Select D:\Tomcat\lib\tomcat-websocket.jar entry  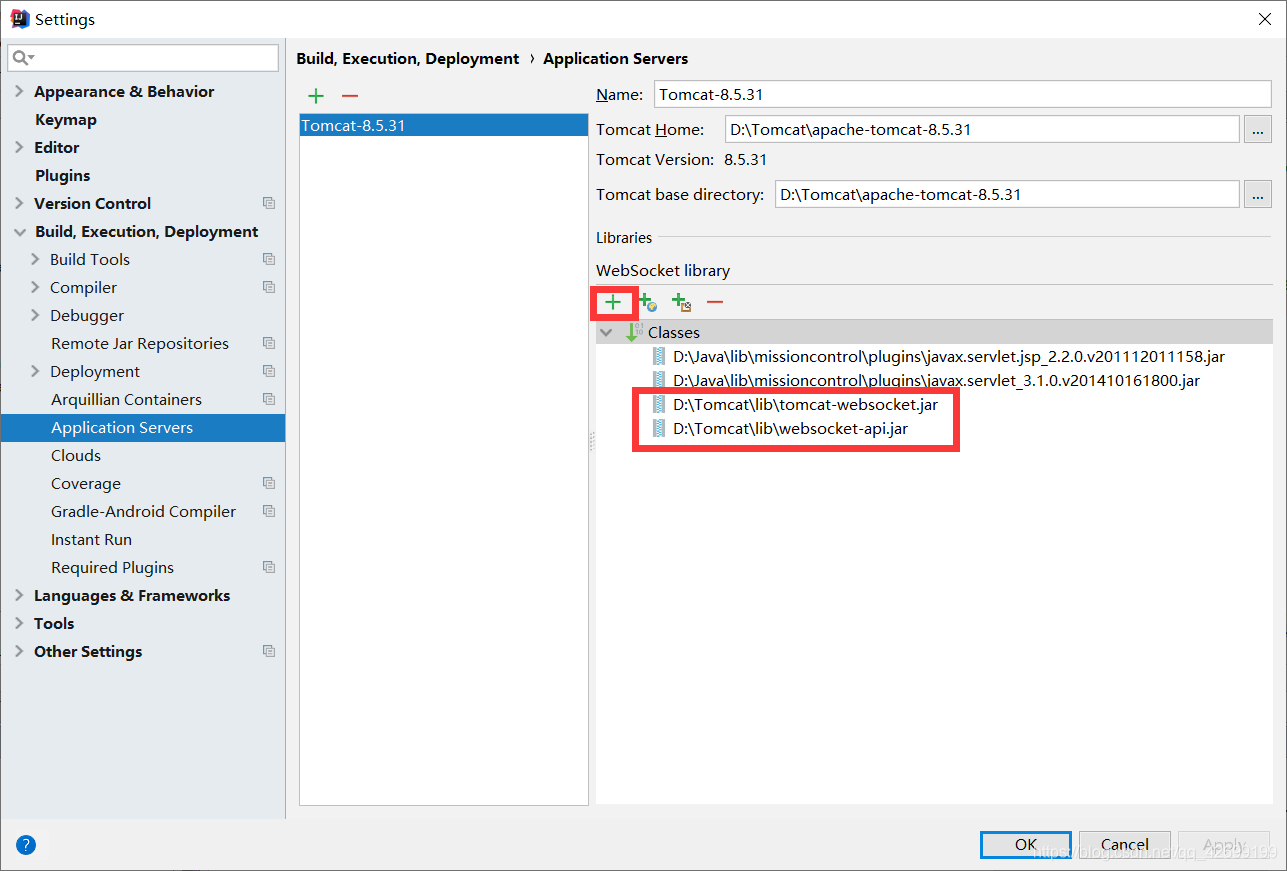point(805,405)
